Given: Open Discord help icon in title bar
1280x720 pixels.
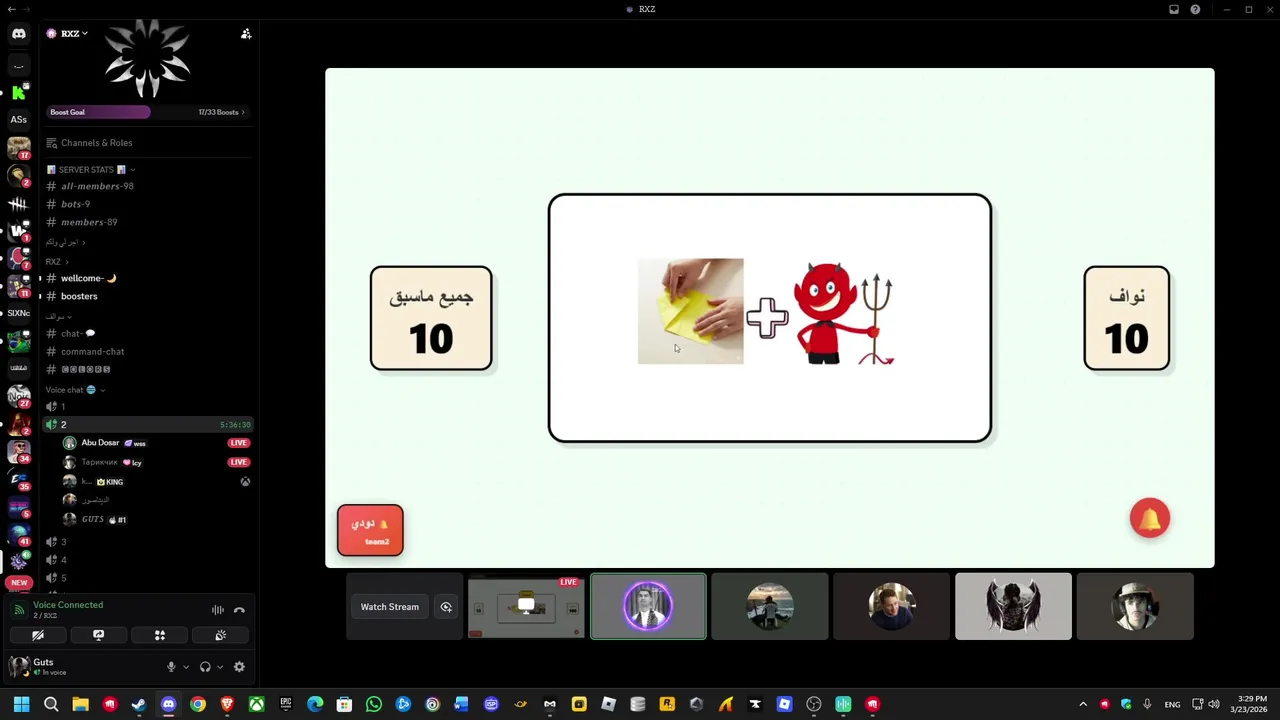Looking at the screenshot, I should [1195, 9].
